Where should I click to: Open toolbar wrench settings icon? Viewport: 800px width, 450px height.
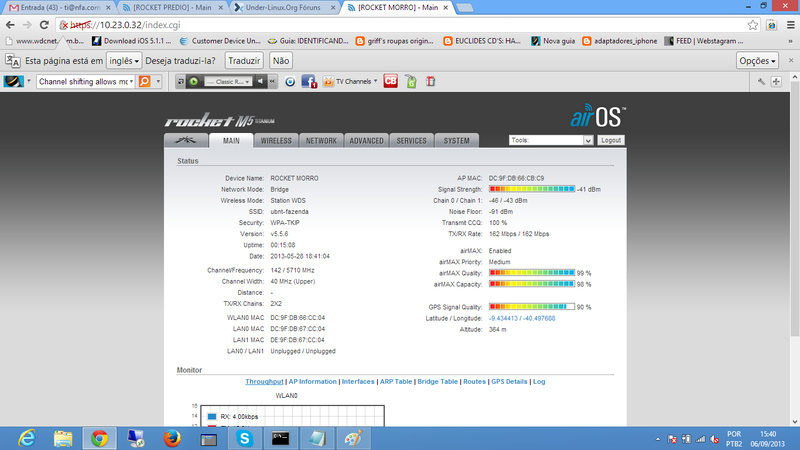click(761, 82)
